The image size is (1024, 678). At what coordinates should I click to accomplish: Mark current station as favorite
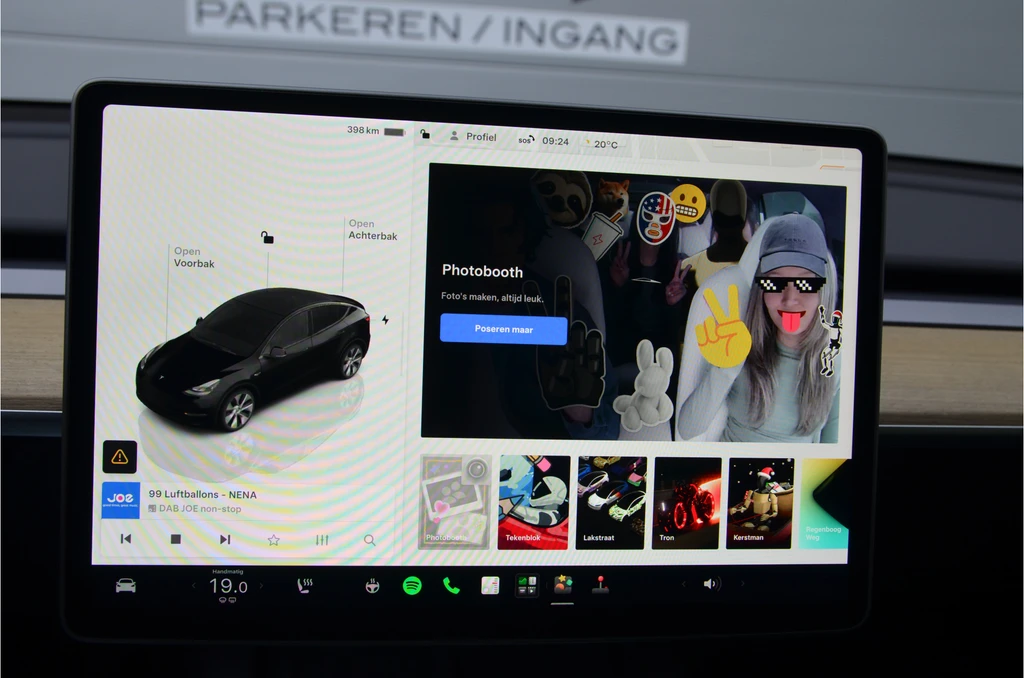coord(274,540)
